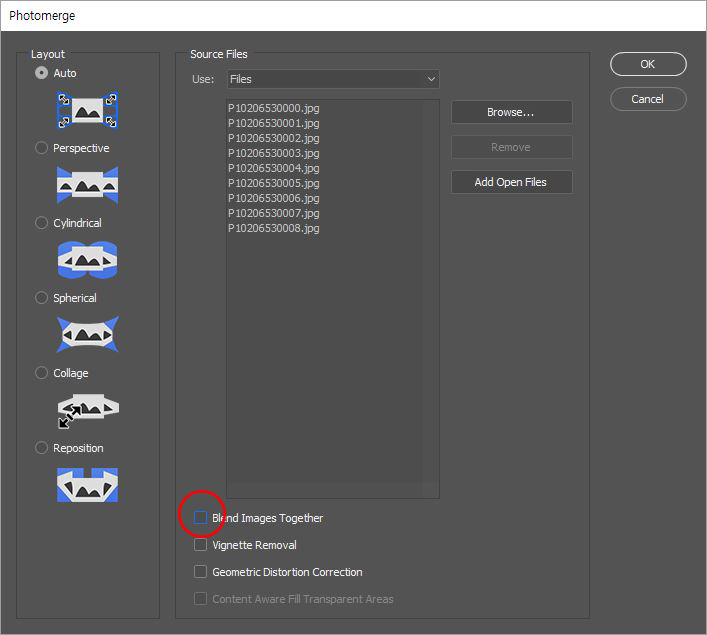Select the Perspective radio button
The width and height of the screenshot is (707, 635).
pyautogui.click(x=41, y=148)
